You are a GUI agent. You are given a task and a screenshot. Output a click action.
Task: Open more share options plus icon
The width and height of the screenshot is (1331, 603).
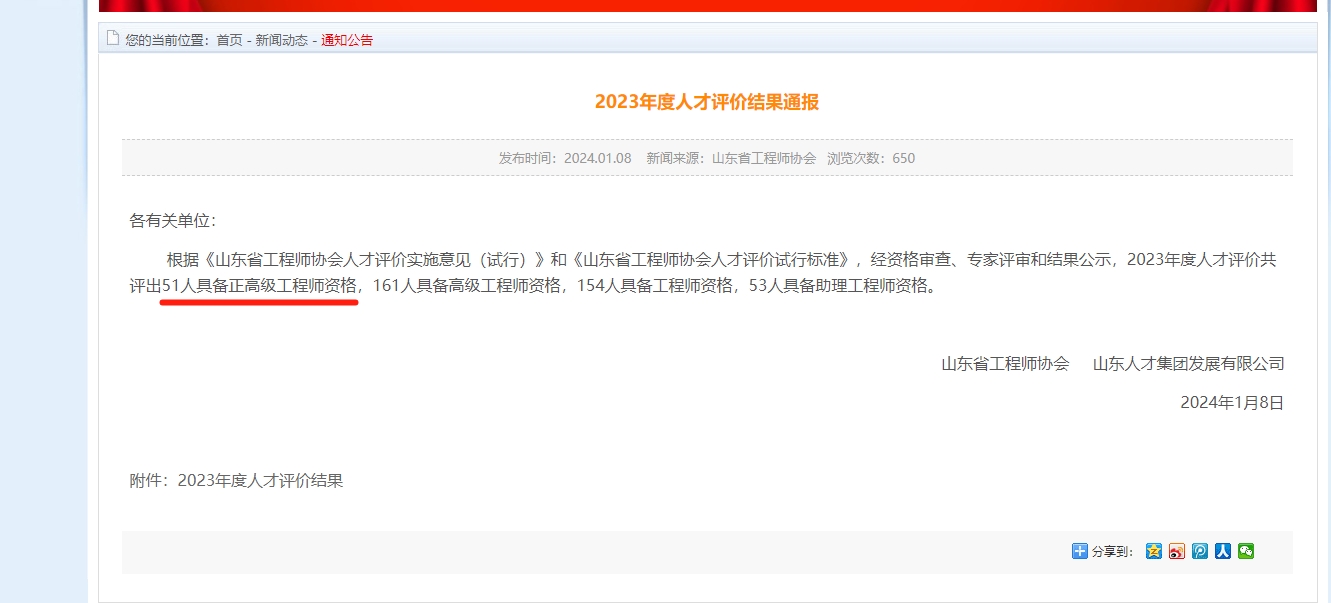(1080, 551)
